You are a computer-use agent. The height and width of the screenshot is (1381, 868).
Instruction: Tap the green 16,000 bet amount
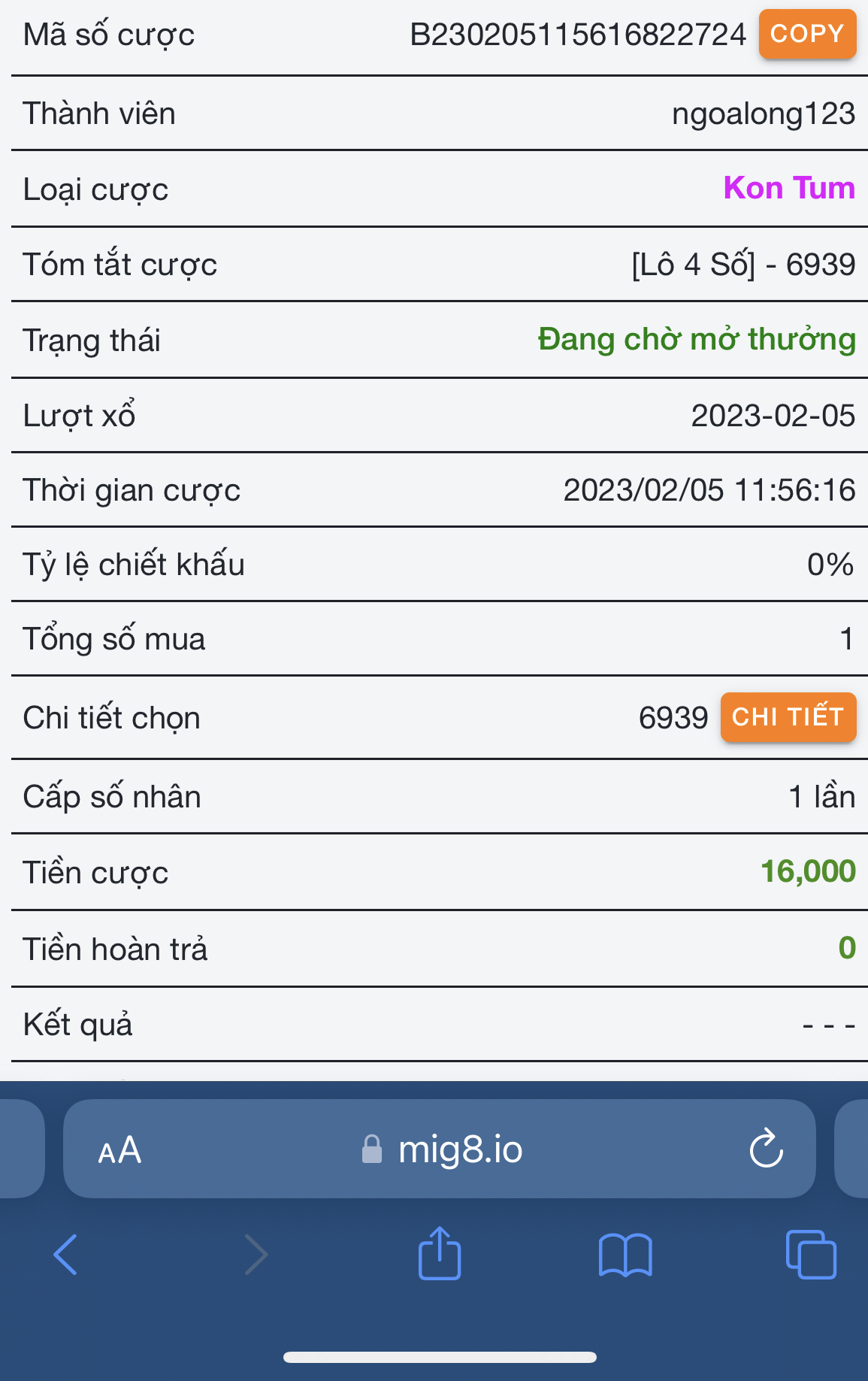point(808,871)
